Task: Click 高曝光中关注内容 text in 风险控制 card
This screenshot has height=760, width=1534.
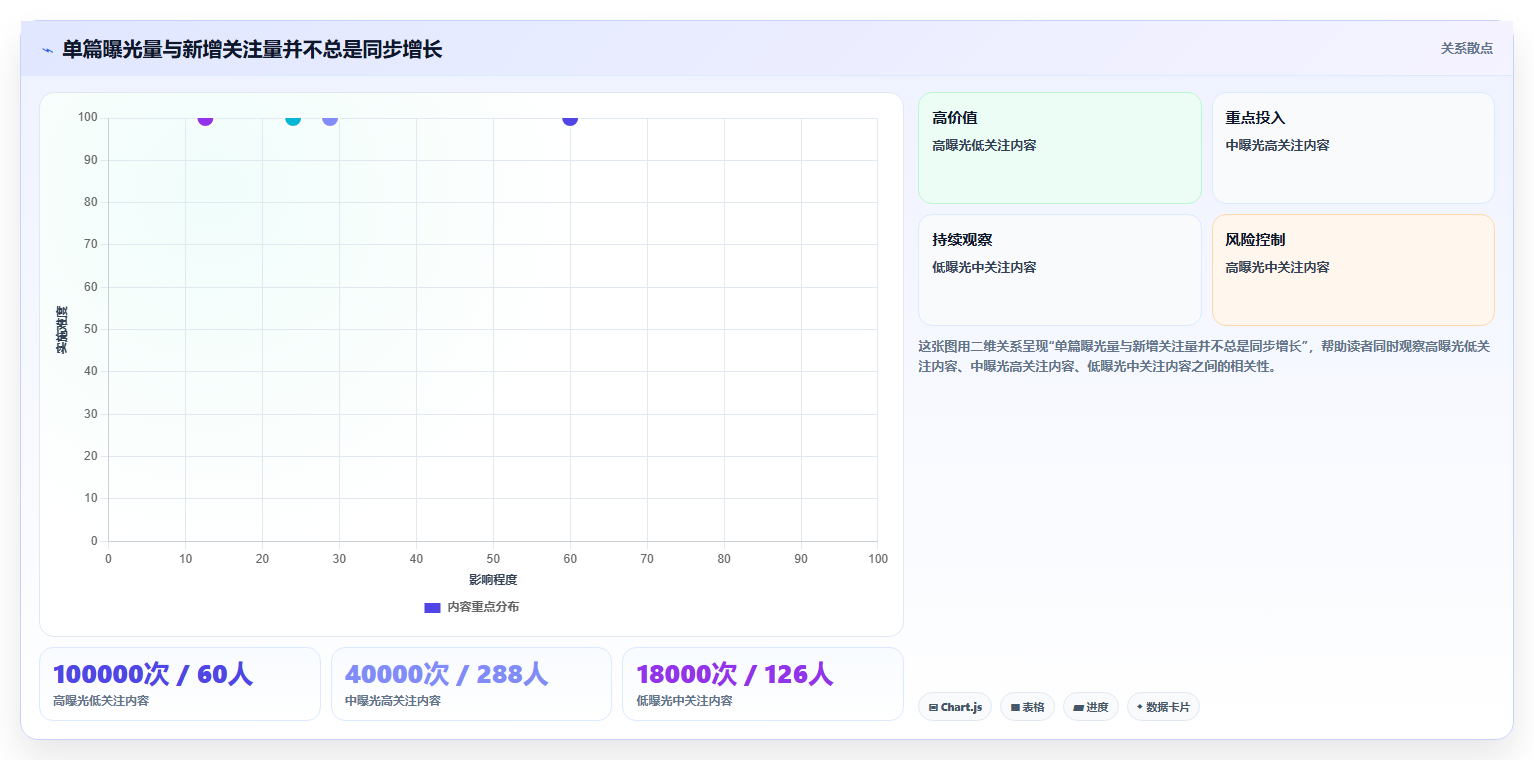Action: [1278, 267]
